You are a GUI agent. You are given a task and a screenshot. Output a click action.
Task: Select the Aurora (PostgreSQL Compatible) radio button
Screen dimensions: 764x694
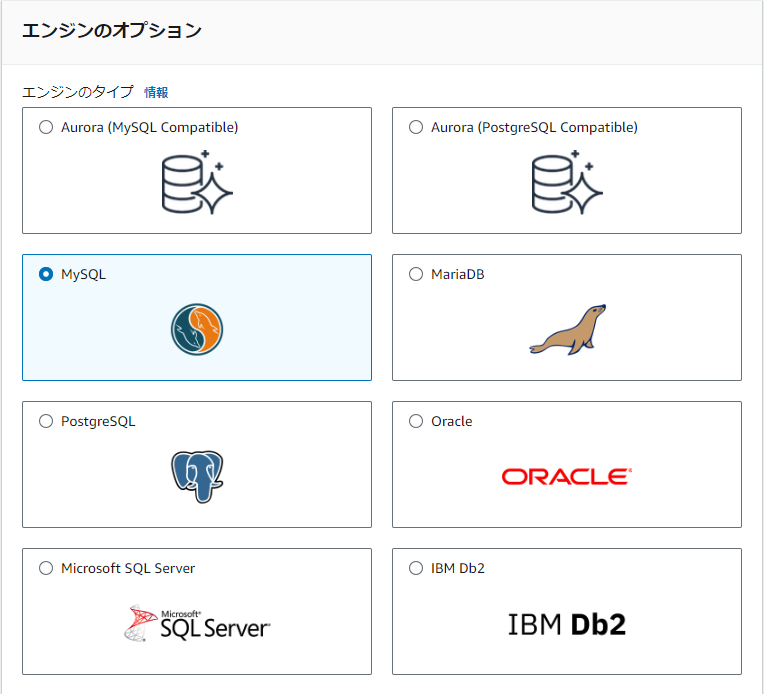(416, 127)
